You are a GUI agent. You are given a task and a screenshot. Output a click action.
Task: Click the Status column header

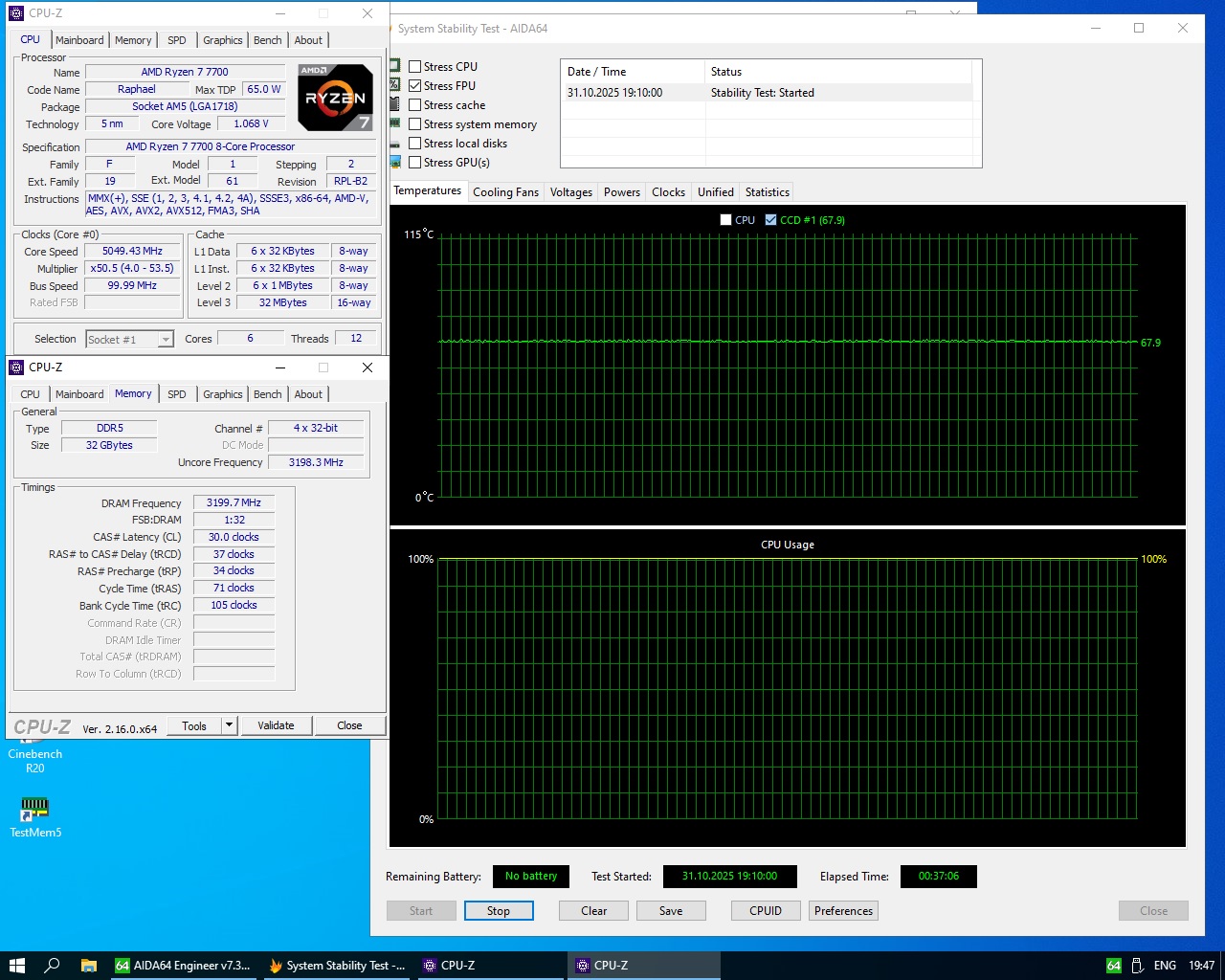pyautogui.click(x=838, y=72)
